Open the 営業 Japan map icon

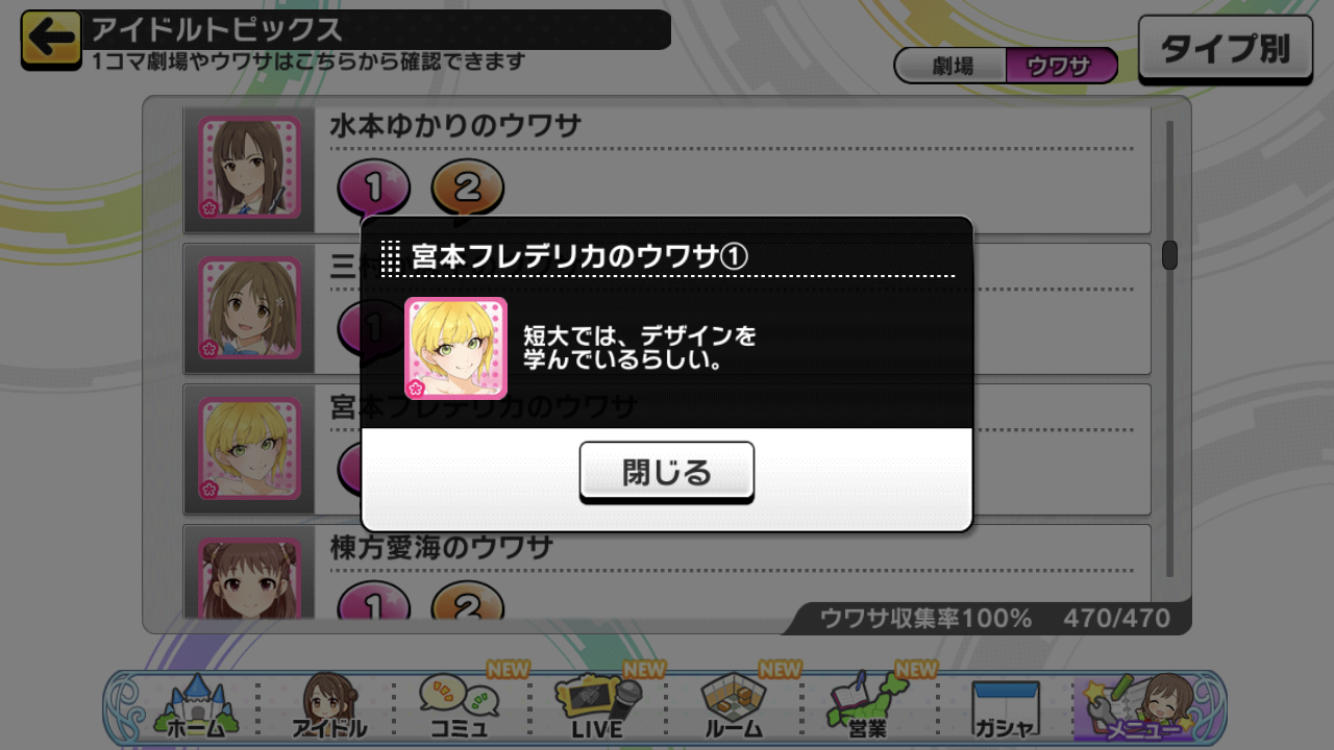[x=867, y=706]
